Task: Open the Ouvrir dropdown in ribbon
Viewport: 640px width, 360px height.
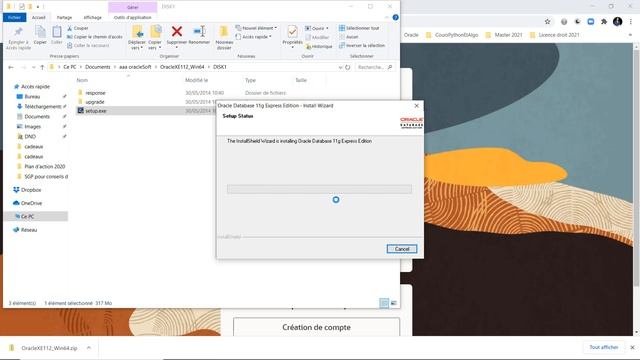Action: 317,28
